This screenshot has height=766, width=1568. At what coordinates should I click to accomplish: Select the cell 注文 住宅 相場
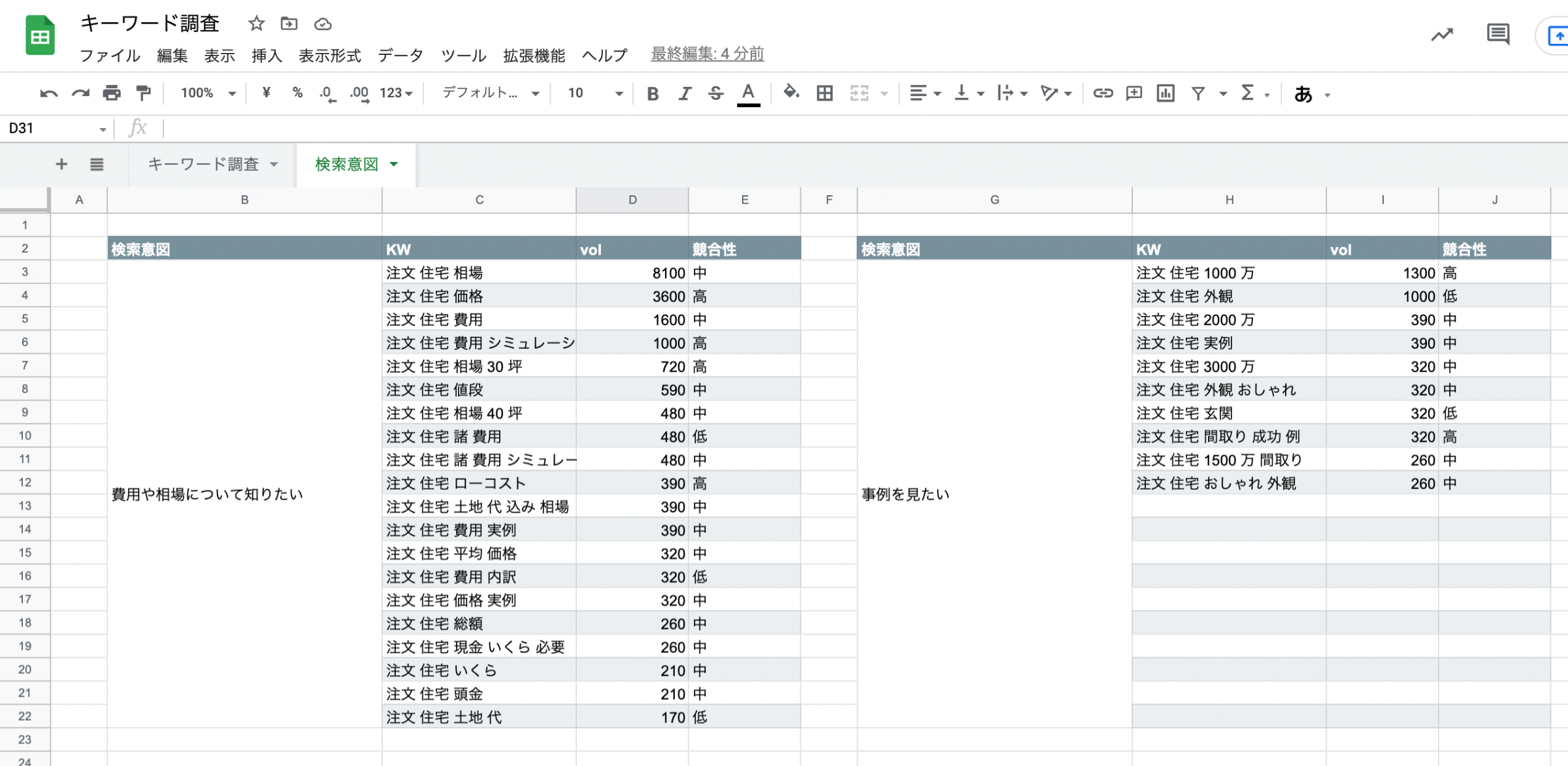[x=479, y=272]
